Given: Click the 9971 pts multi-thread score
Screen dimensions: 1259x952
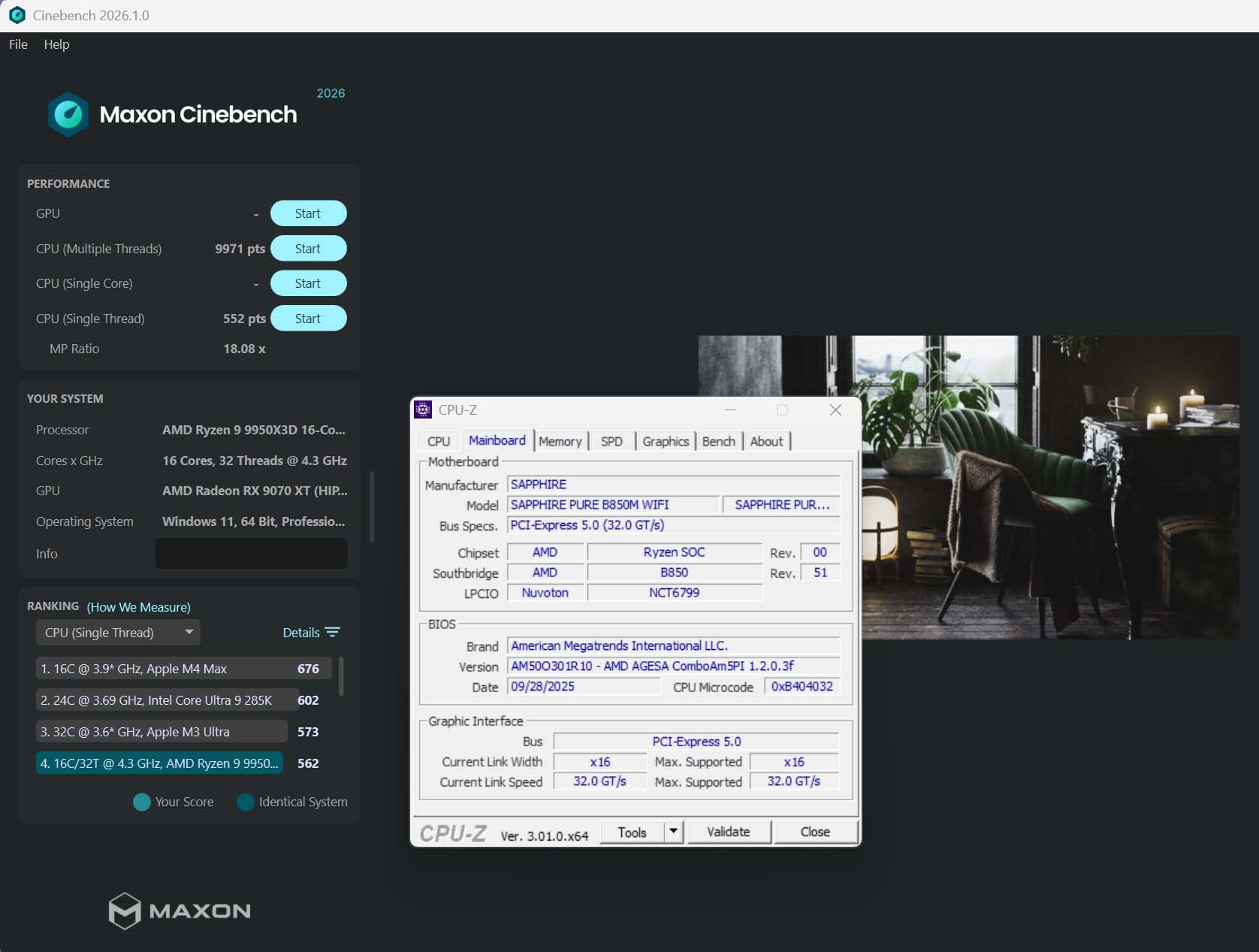Looking at the screenshot, I should [240, 249].
